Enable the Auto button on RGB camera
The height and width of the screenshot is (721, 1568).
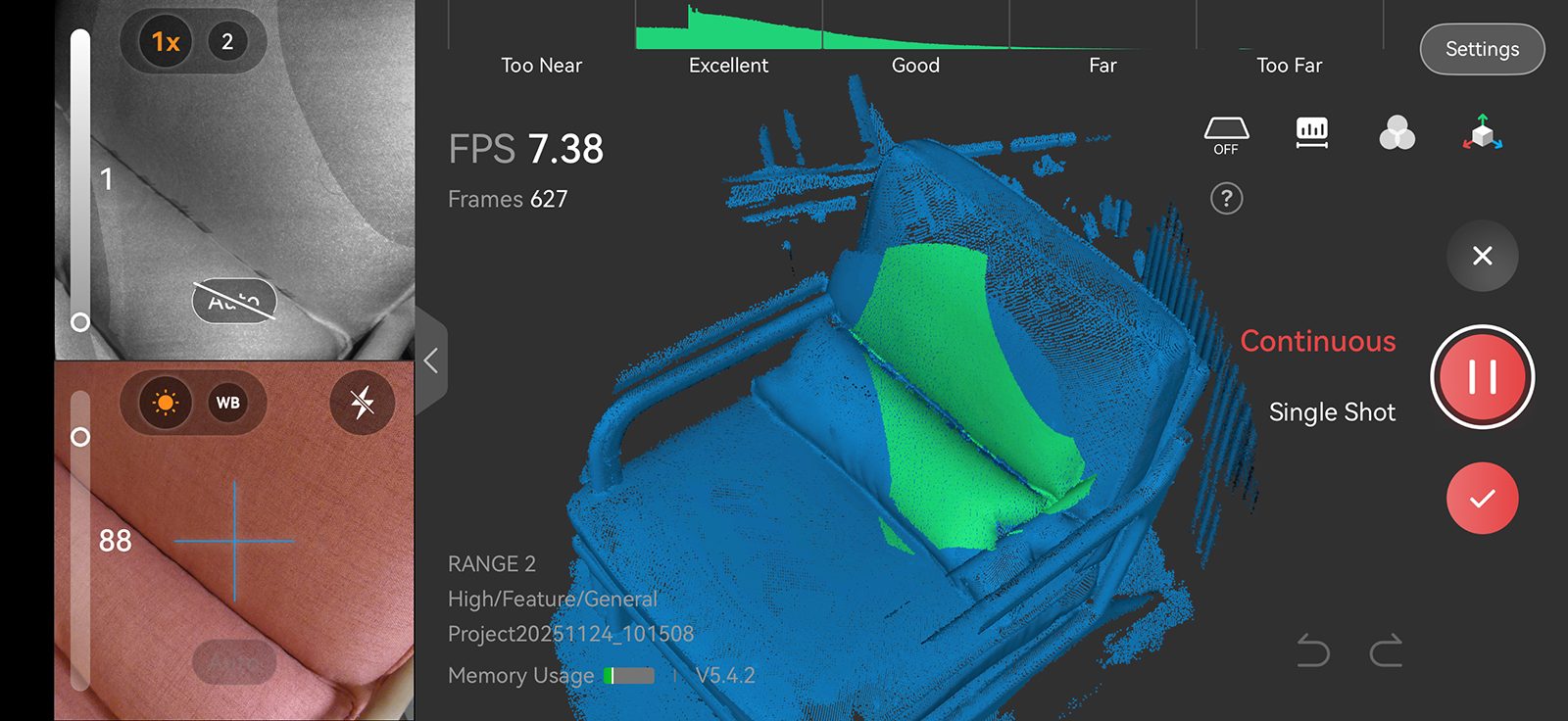coord(234,662)
